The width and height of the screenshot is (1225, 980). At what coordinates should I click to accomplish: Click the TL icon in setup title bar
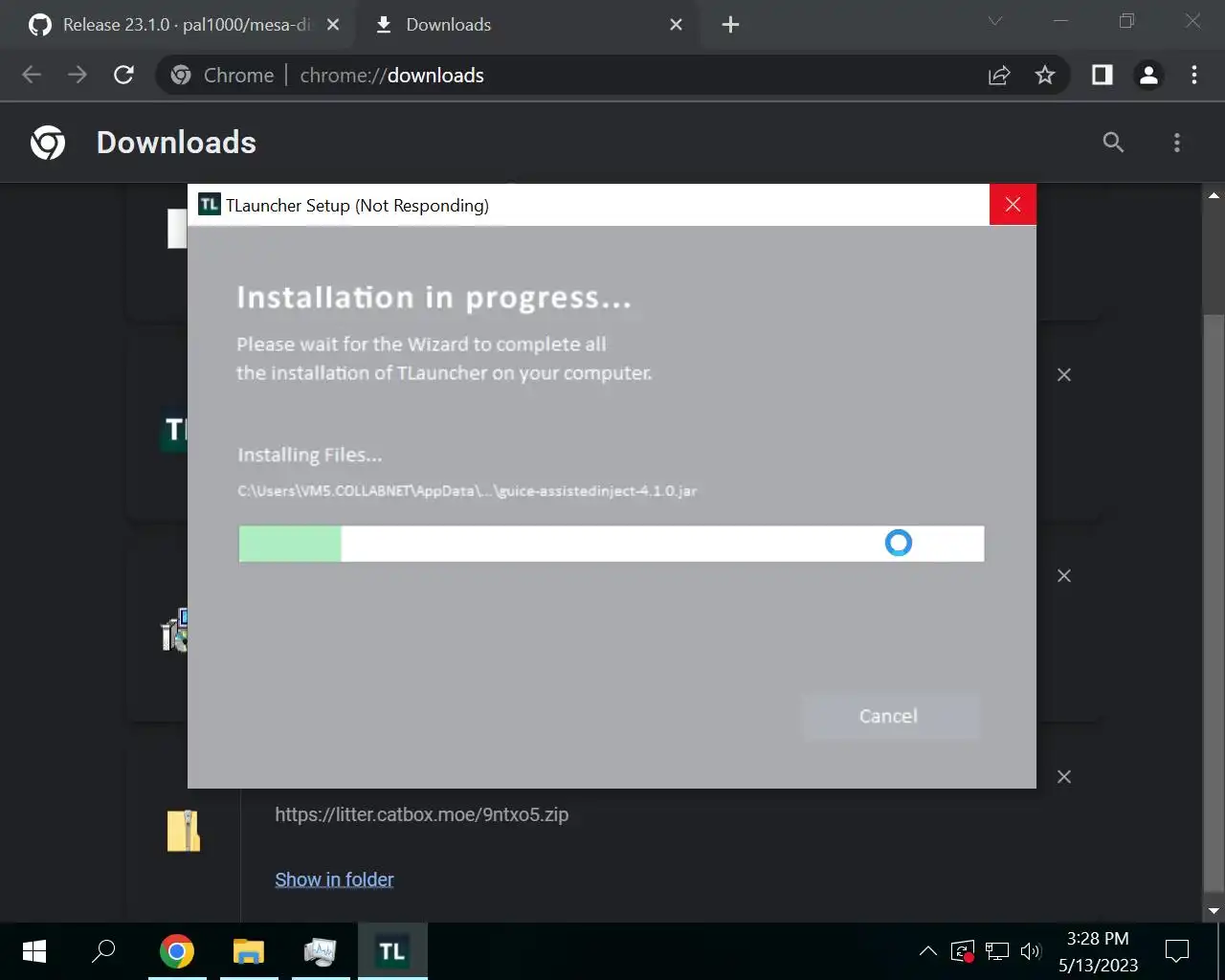209,205
